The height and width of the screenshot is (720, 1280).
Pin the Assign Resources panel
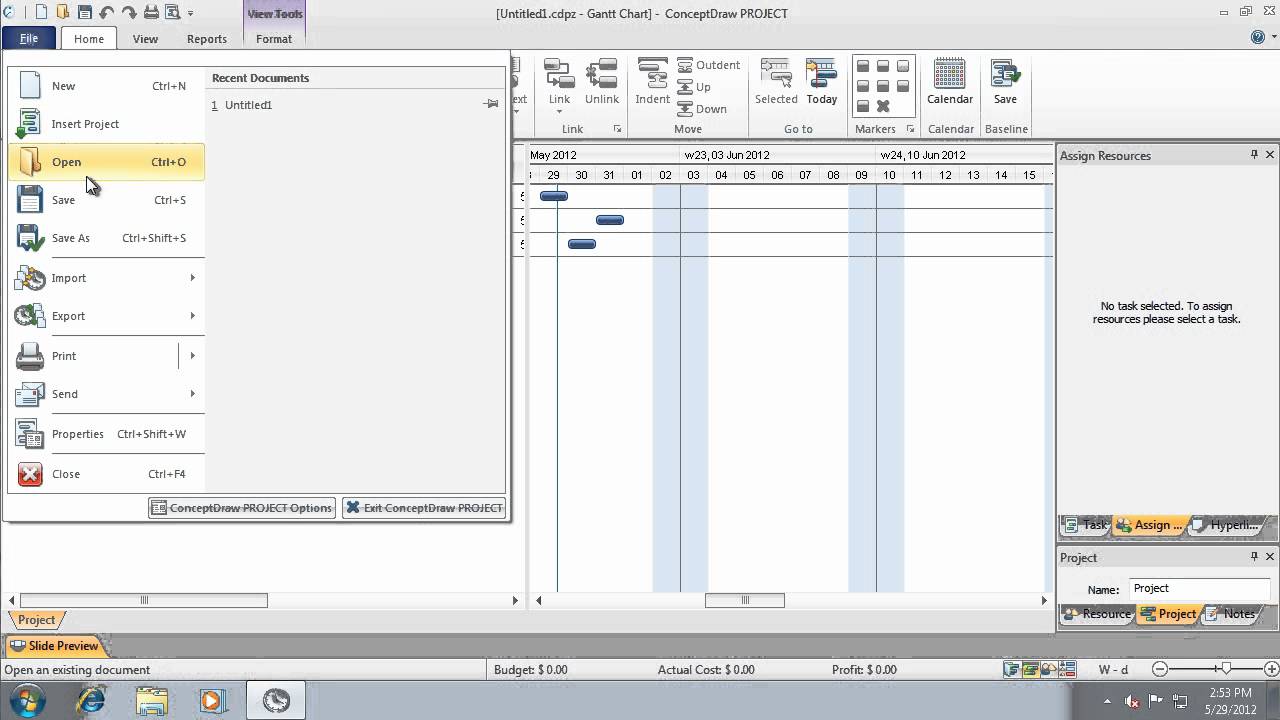(x=1254, y=155)
